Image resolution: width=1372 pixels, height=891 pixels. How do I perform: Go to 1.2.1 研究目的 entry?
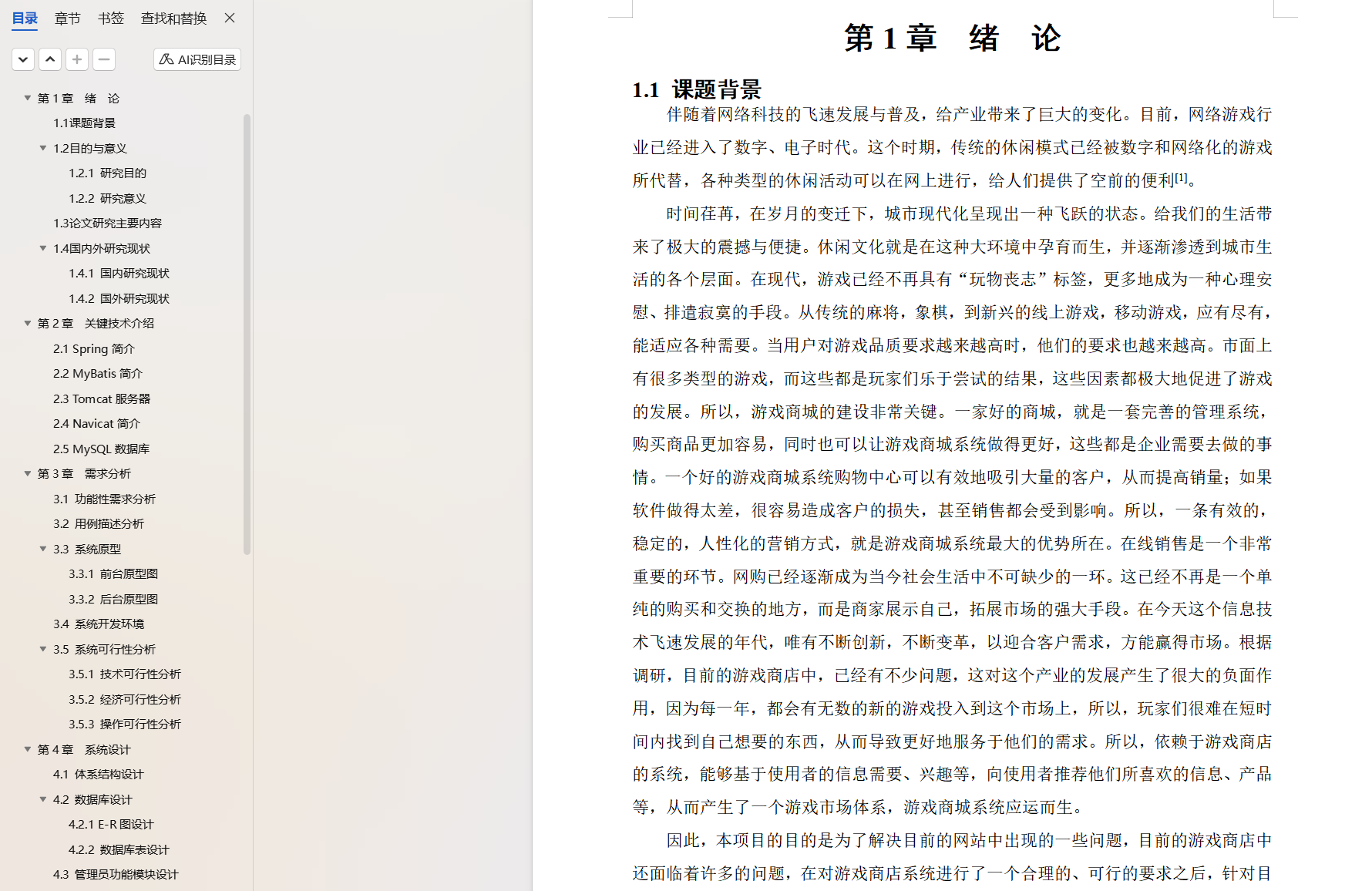click(107, 173)
